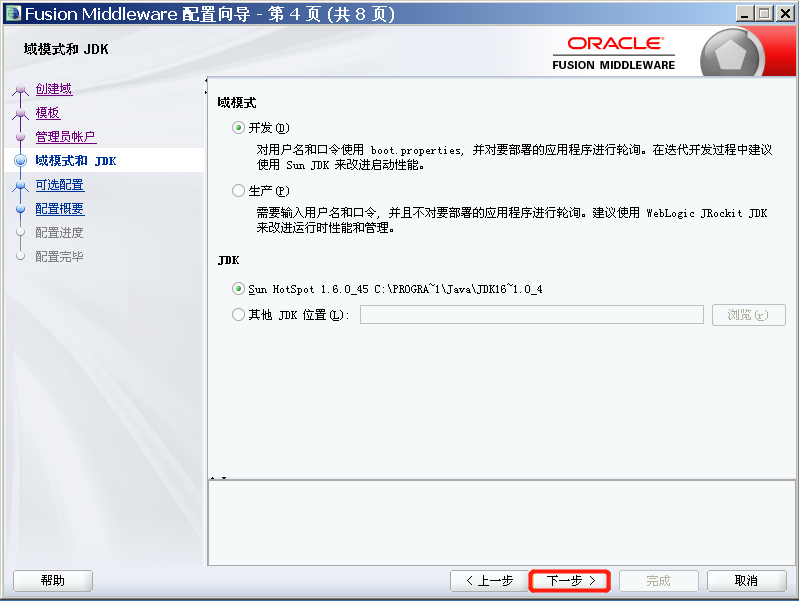Click the boot.properties development description text
Screen dimensions: 799x601
point(515,157)
